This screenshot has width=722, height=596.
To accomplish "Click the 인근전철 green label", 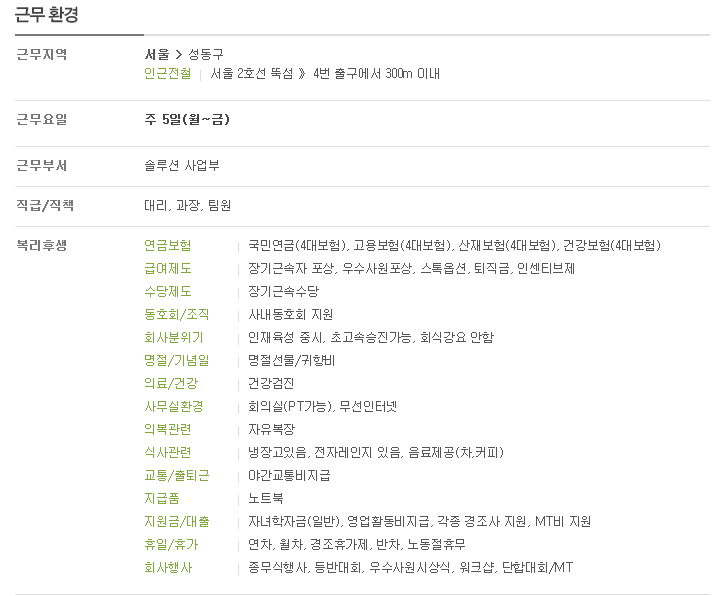I will coord(168,74).
